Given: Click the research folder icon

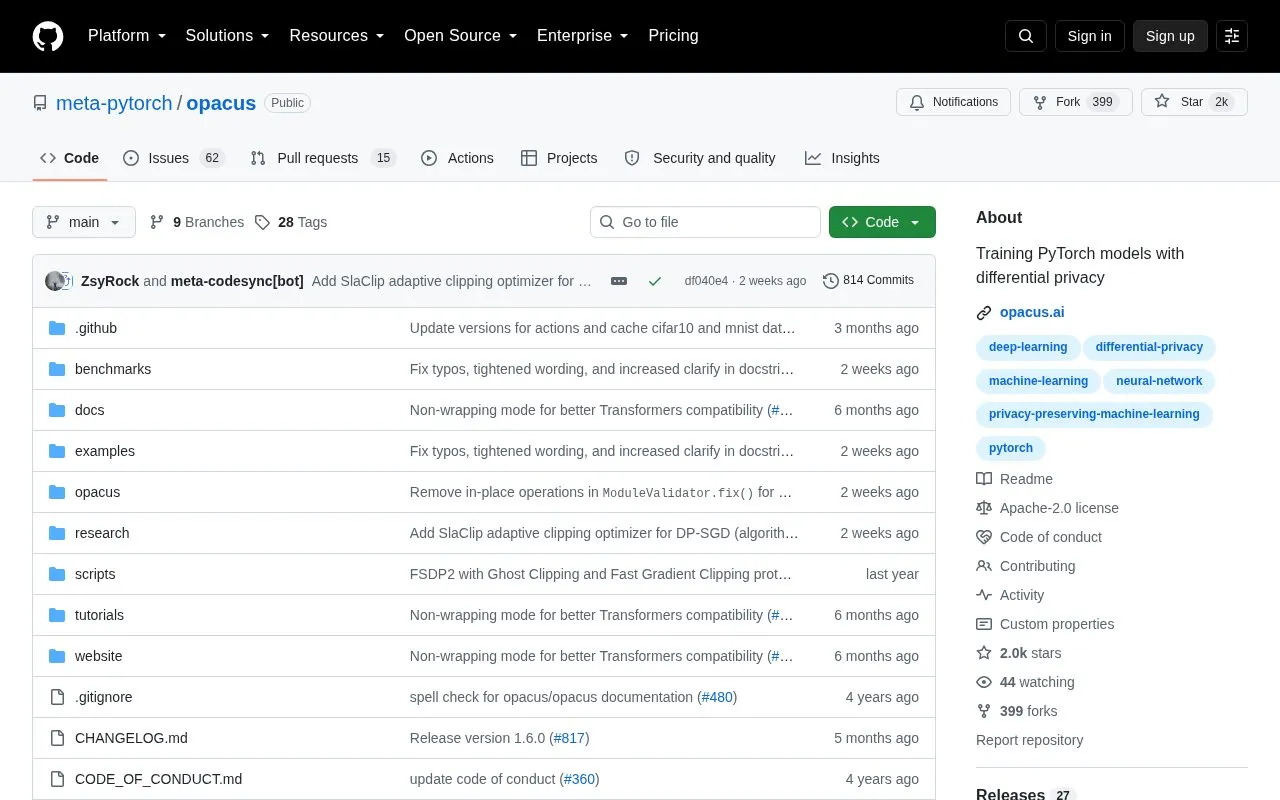Looking at the screenshot, I should [x=57, y=533].
